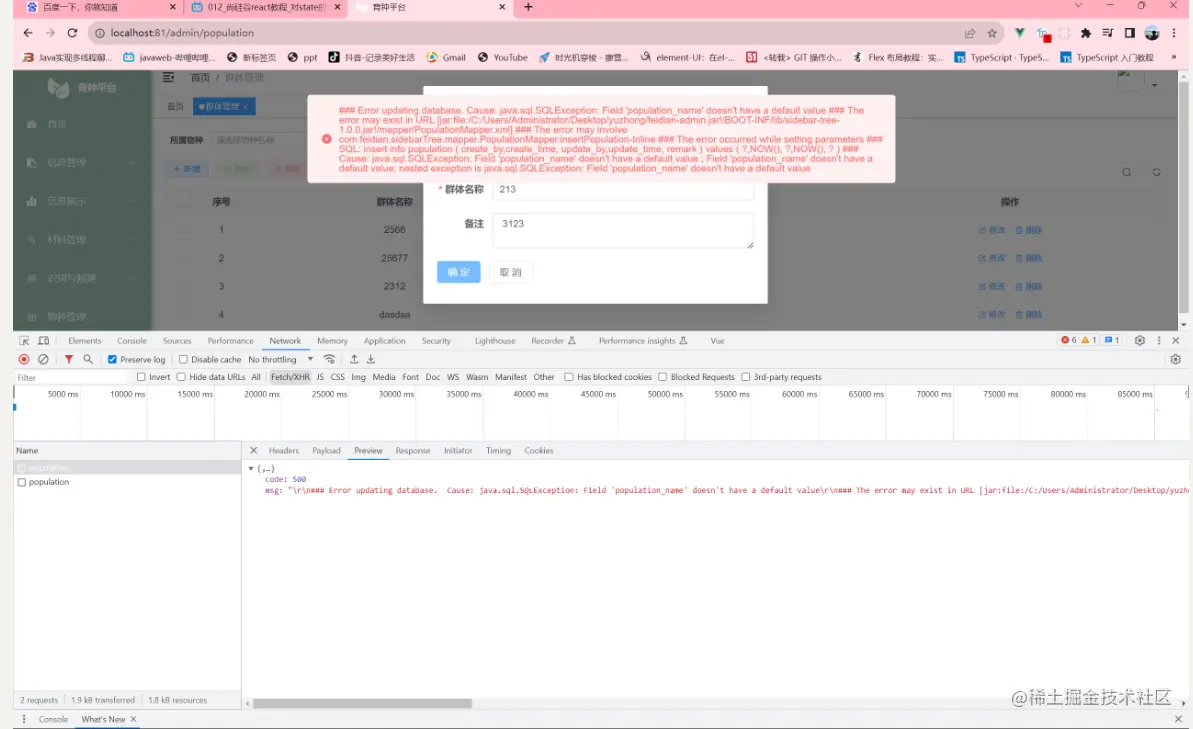
Task: Open the Lighthouse panel tab
Action: [x=495, y=341]
